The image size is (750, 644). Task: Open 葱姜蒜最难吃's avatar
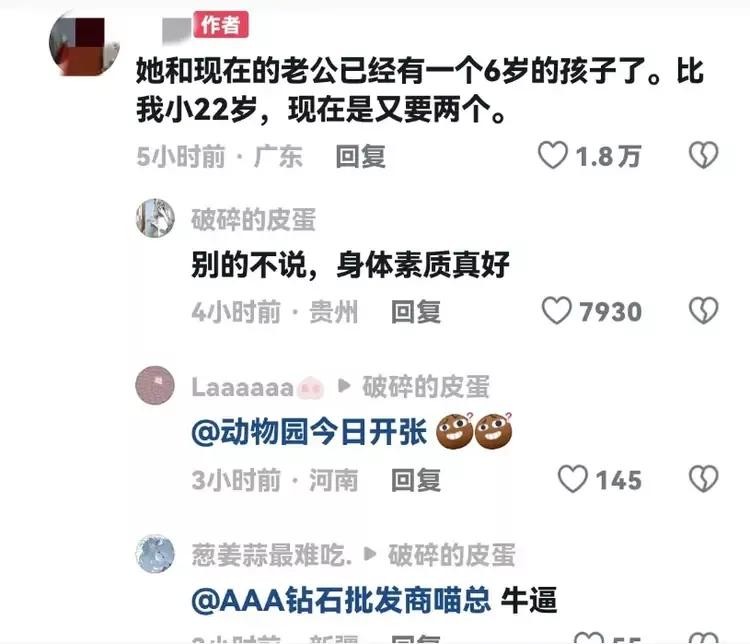click(155, 554)
